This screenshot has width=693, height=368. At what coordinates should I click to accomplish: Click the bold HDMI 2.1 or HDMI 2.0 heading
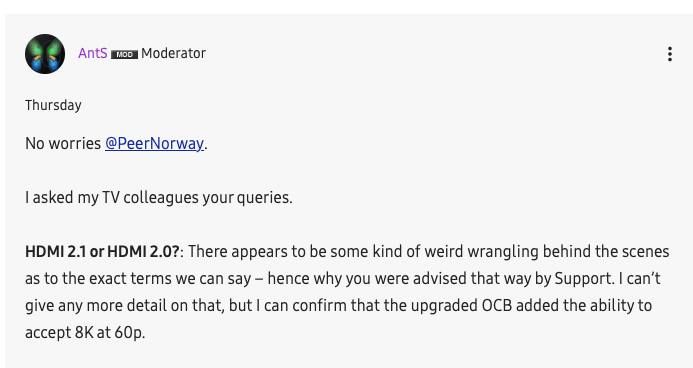102,251
